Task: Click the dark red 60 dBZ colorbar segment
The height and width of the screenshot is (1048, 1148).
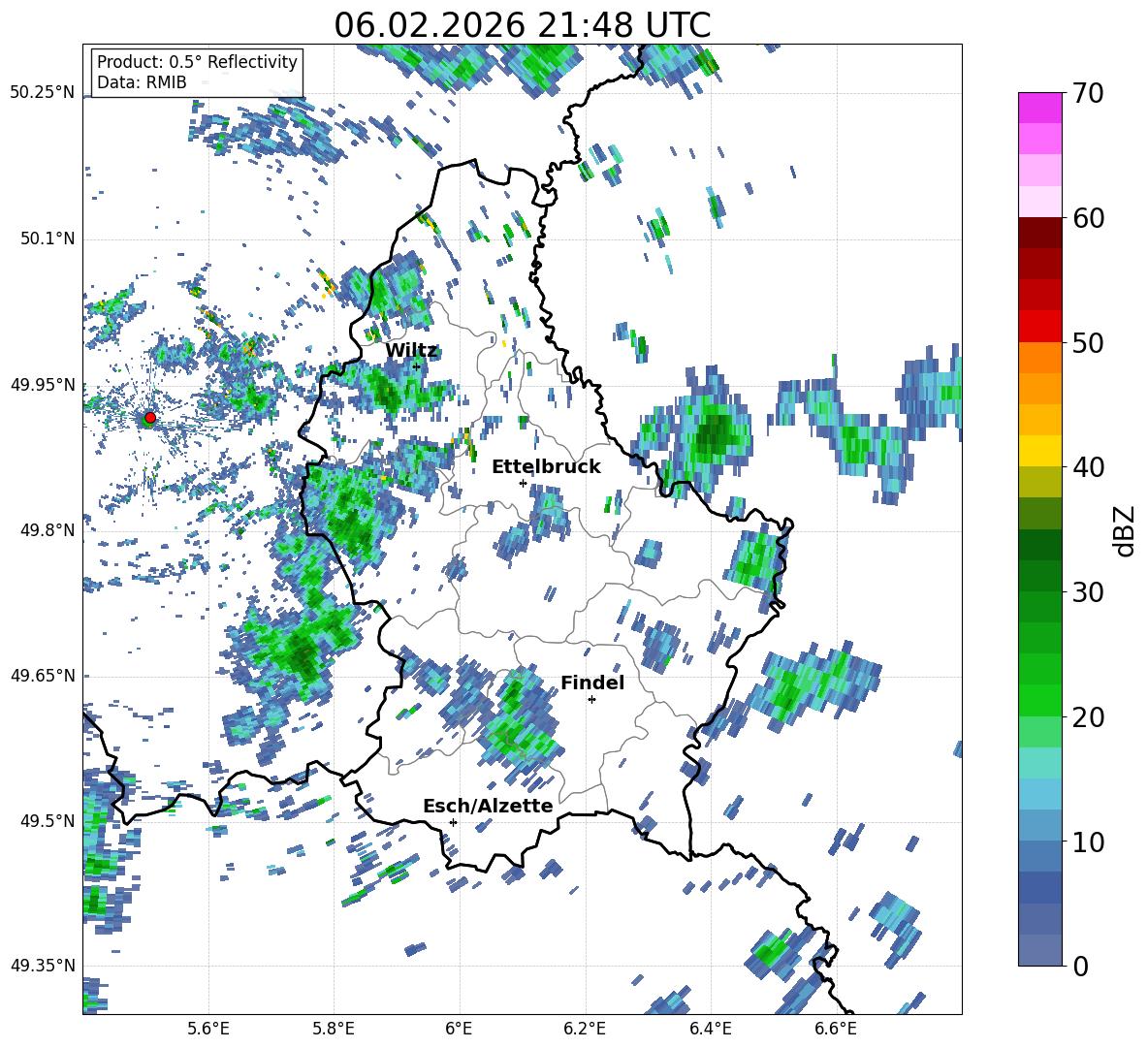Action: click(x=1040, y=233)
